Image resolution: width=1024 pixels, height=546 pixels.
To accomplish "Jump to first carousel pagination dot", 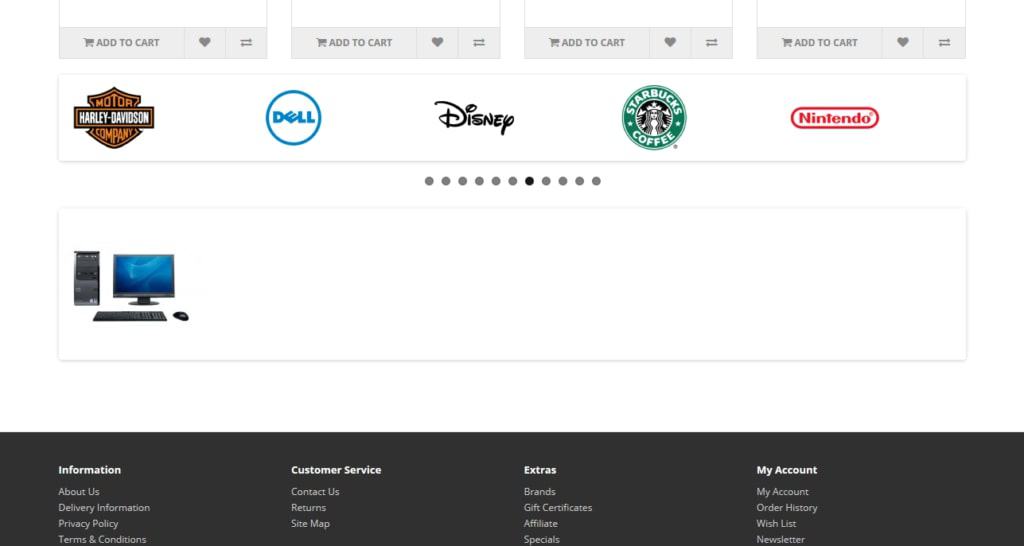I will (429, 181).
